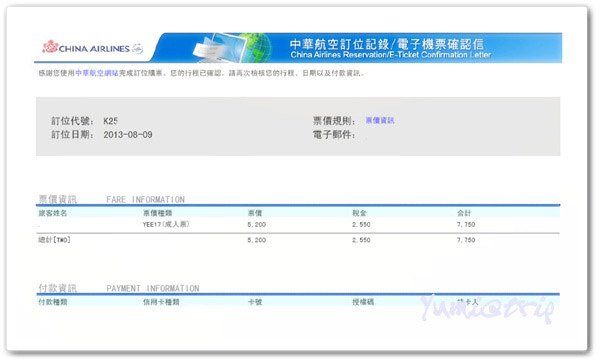Select tax 2,550 in the YEE17 row
The width and height of the screenshot is (600, 363).
(x=361, y=225)
